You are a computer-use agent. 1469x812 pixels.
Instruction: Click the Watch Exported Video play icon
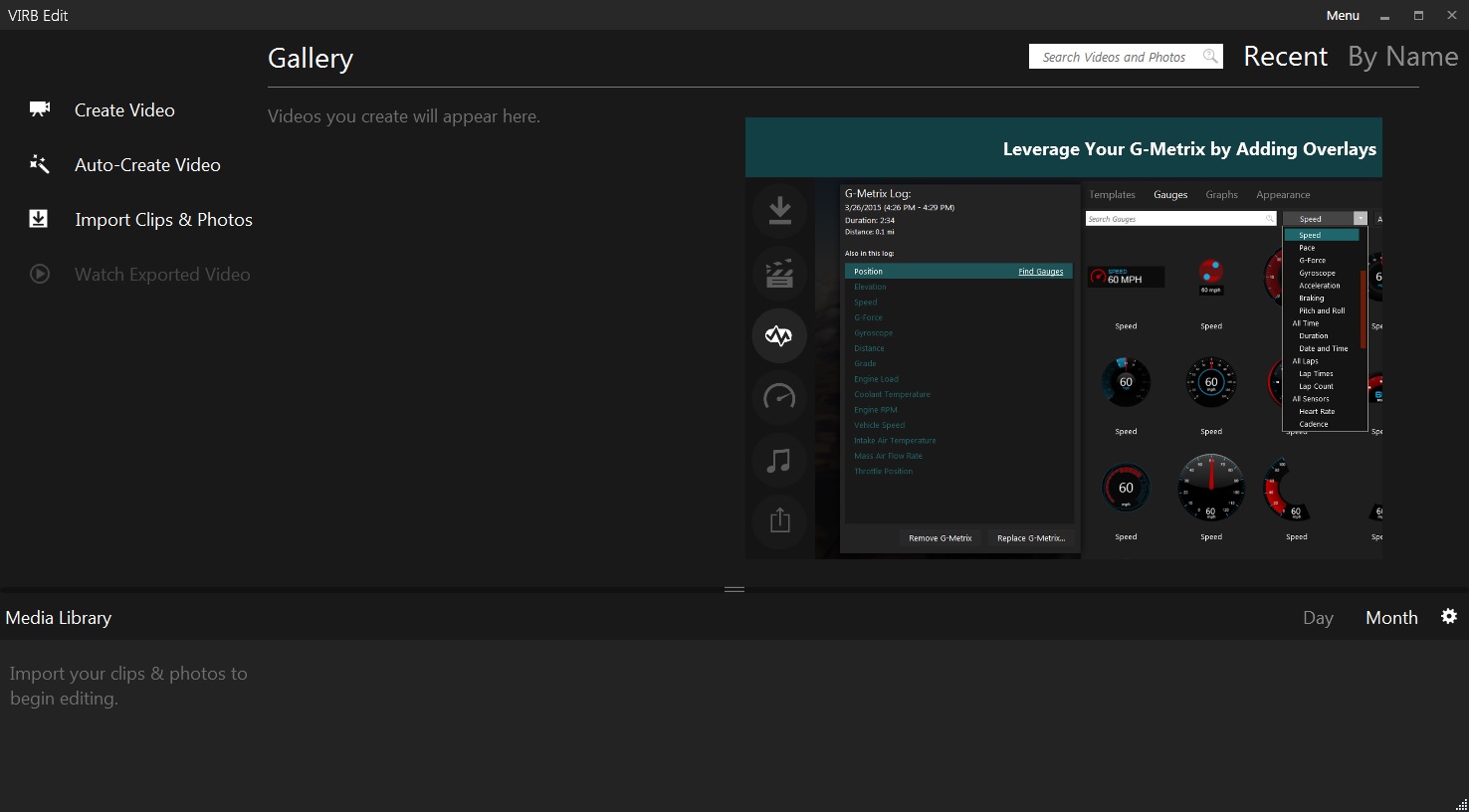tap(40, 274)
